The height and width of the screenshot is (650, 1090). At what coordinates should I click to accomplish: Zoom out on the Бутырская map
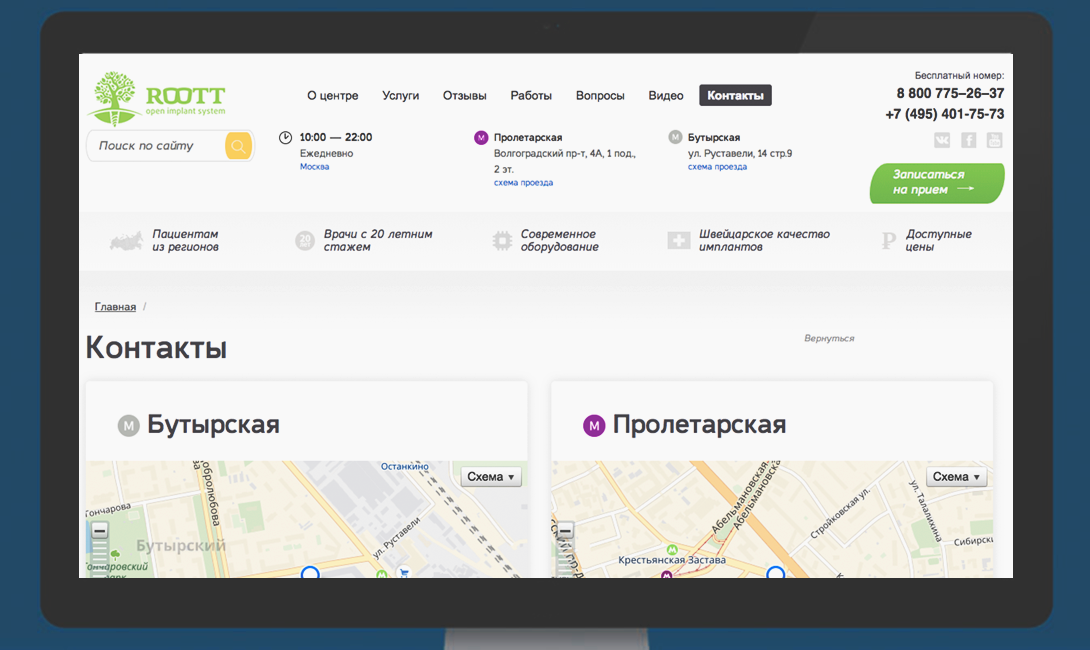click(x=99, y=532)
